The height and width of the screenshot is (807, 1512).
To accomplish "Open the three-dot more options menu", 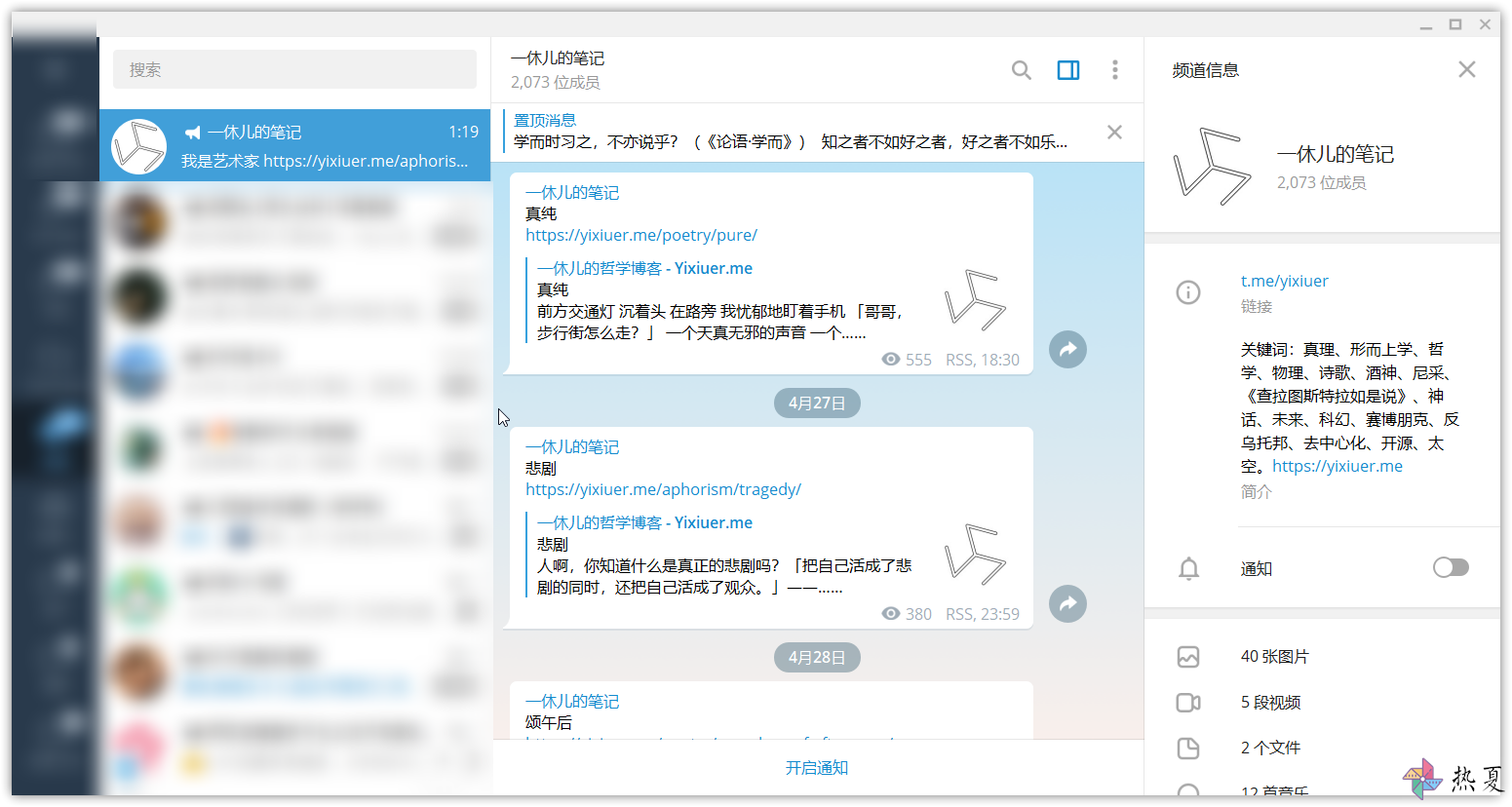I will tap(1115, 70).
